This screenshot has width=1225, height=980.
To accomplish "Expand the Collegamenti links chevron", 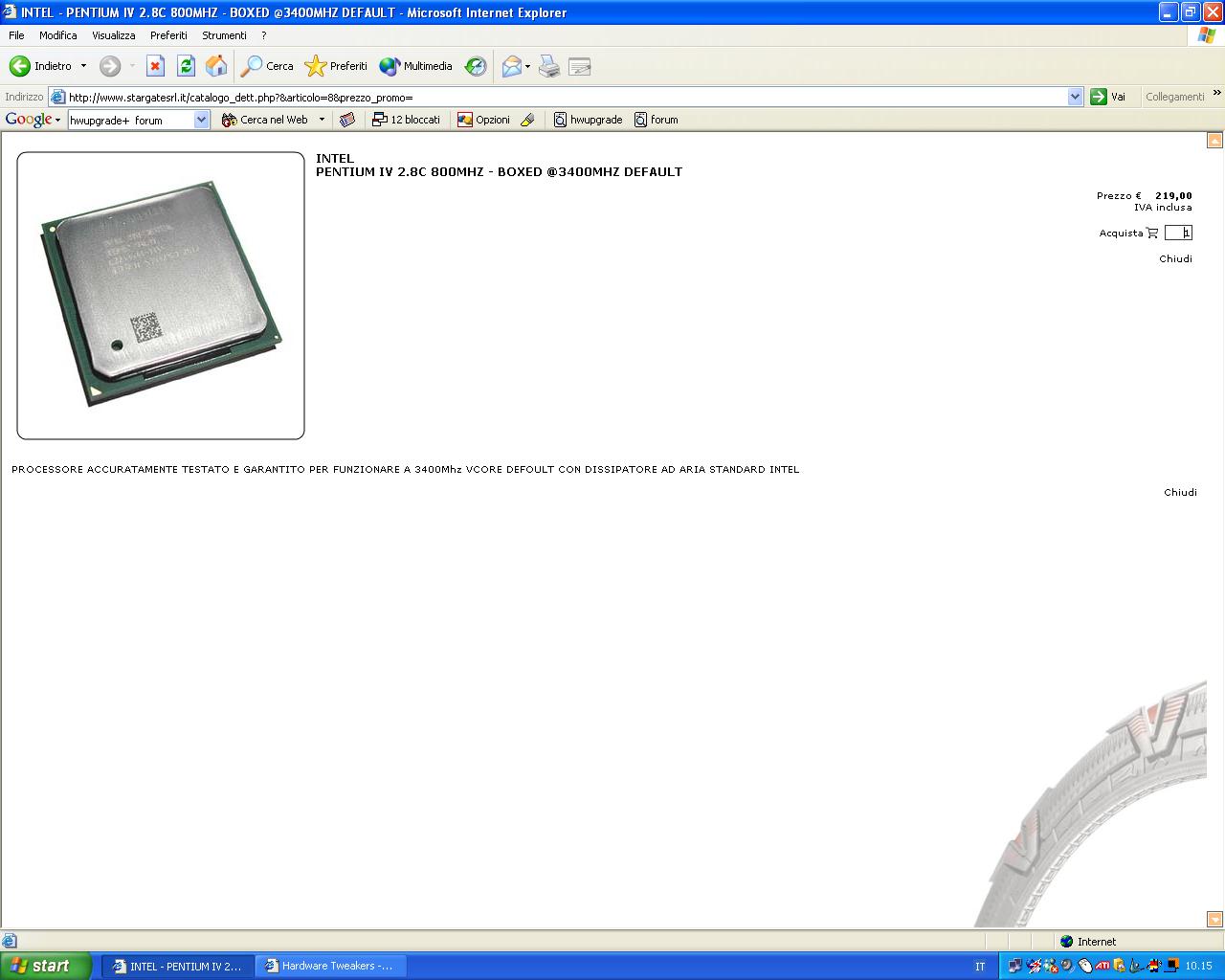I will (1216, 94).
